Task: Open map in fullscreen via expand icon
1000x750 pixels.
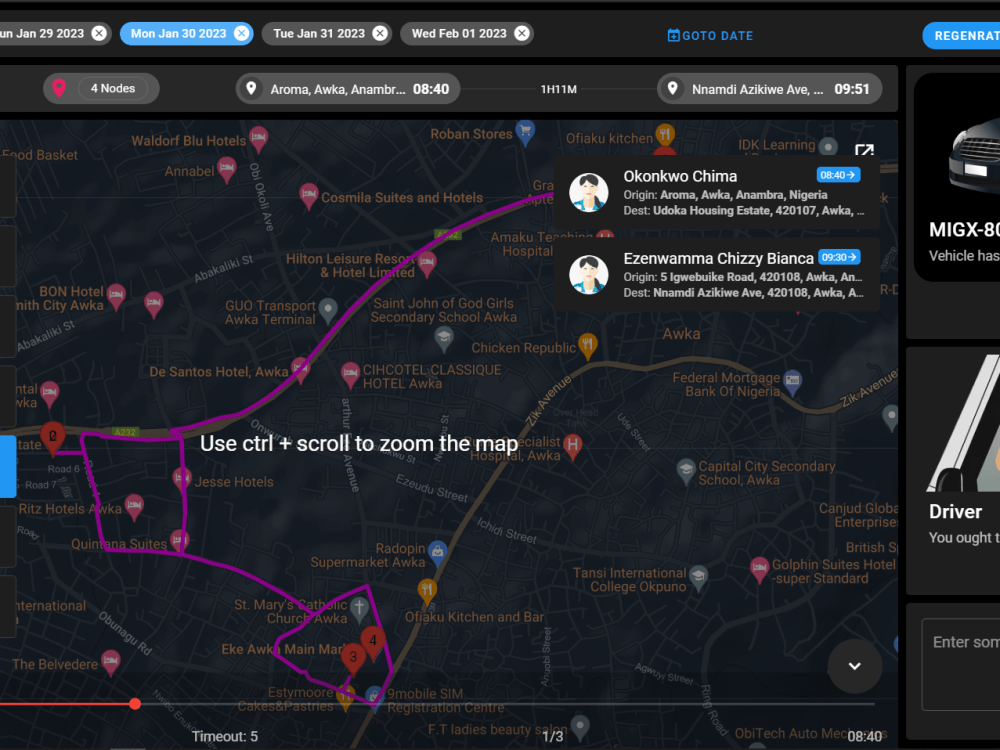Action: (864, 151)
